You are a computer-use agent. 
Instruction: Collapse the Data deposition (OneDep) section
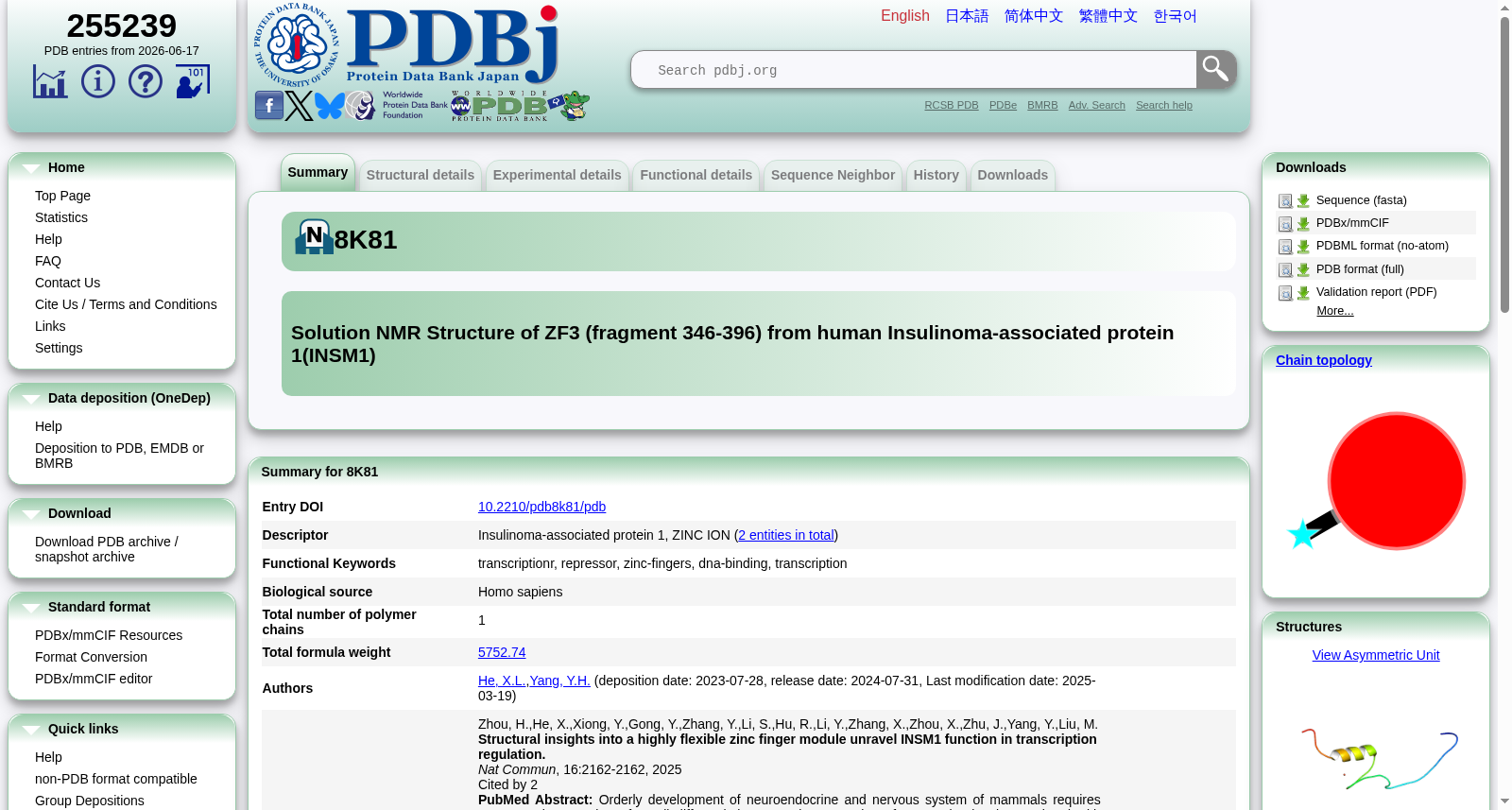31,399
